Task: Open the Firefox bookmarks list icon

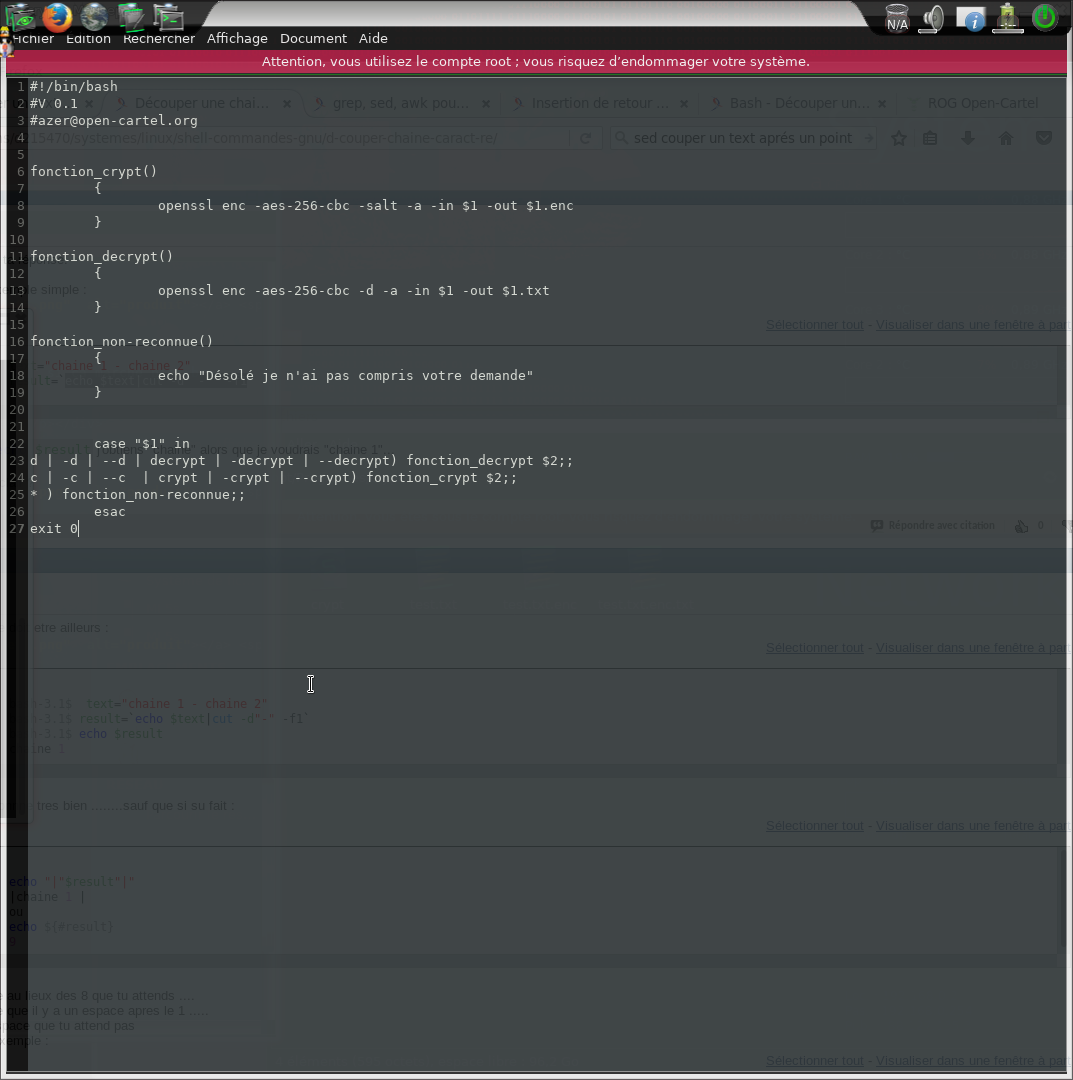Action: click(930, 138)
